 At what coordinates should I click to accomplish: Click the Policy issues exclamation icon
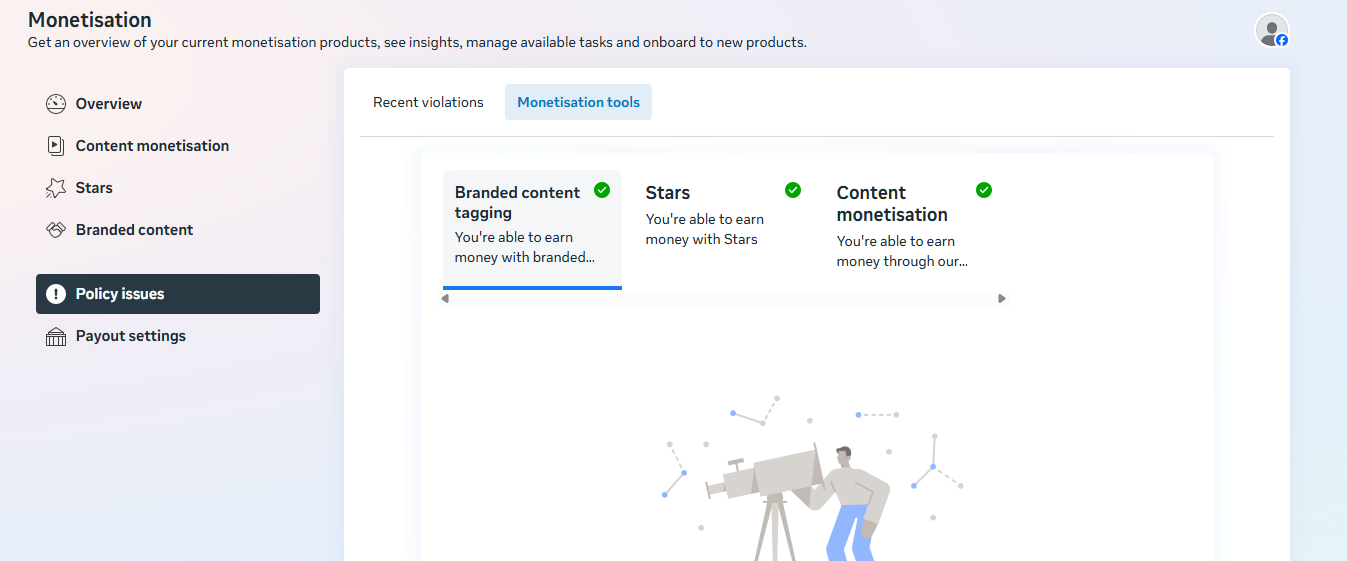click(56, 294)
